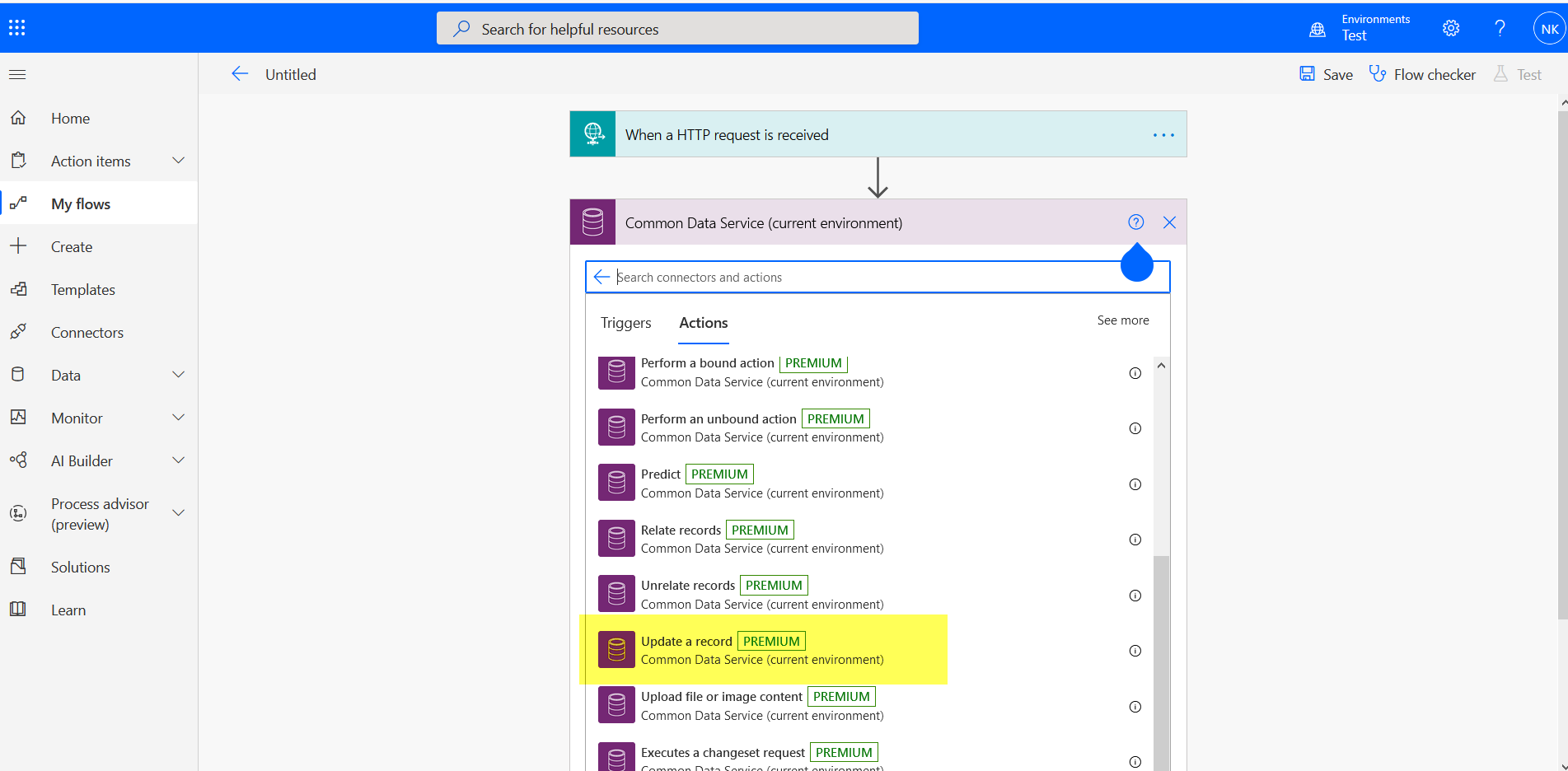Open the NK account avatar

pyautogui.click(x=1549, y=29)
